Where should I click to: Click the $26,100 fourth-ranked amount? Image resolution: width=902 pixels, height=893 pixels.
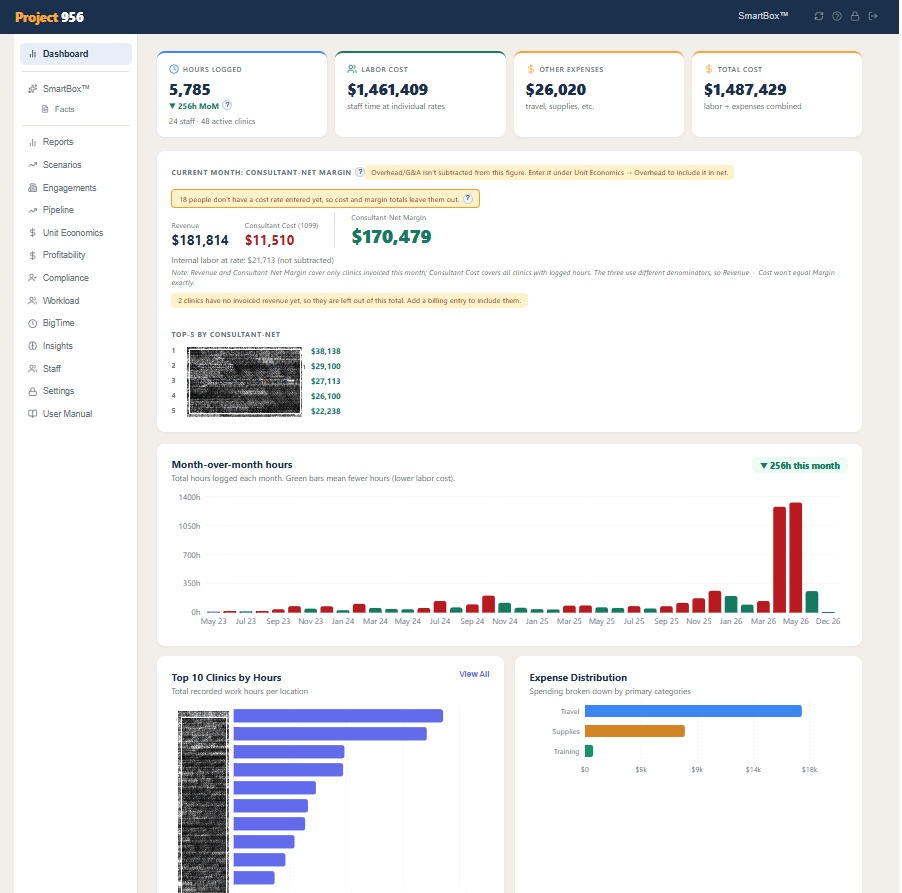pyautogui.click(x=326, y=396)
